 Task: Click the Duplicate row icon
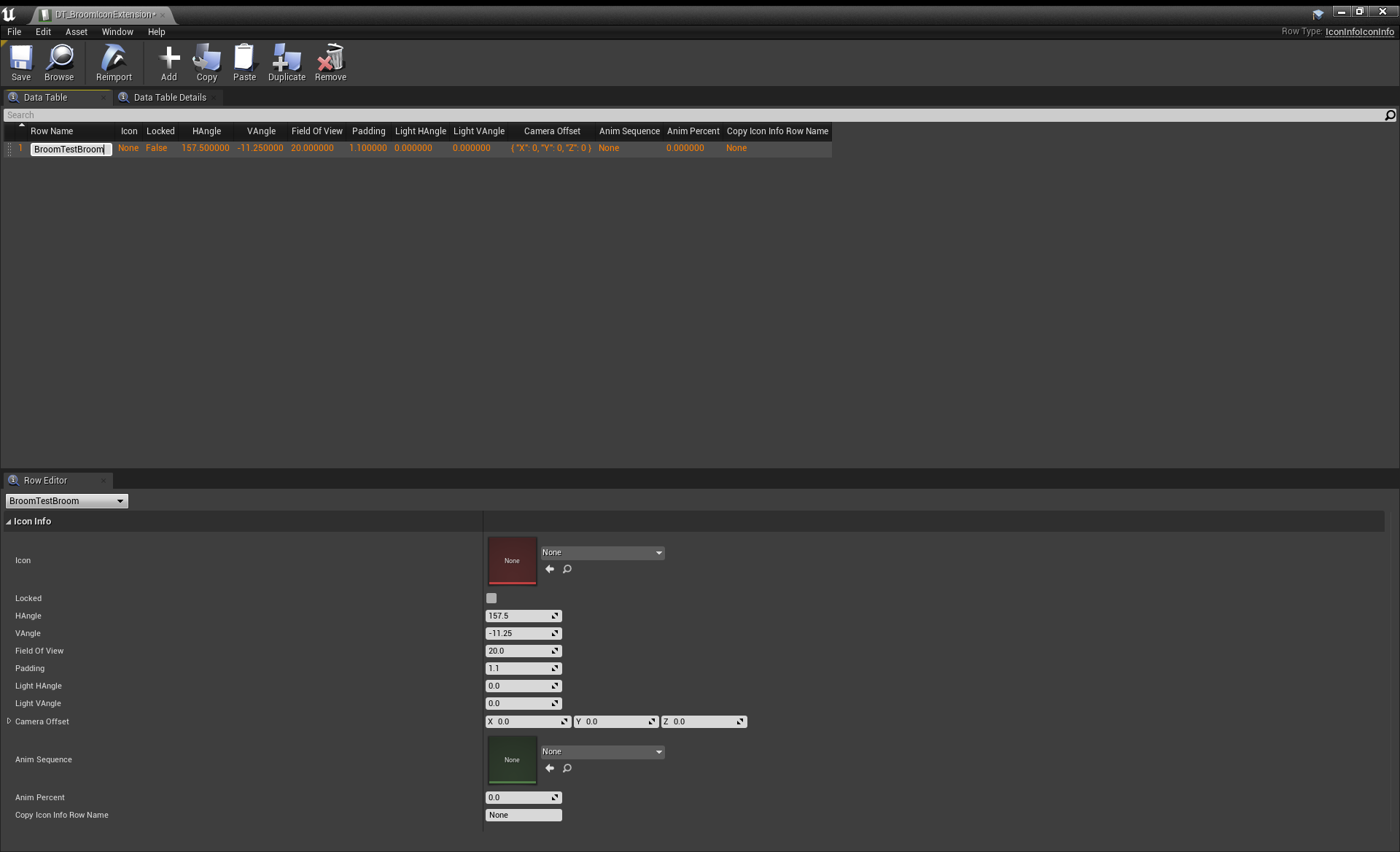(x=287, y=59)
